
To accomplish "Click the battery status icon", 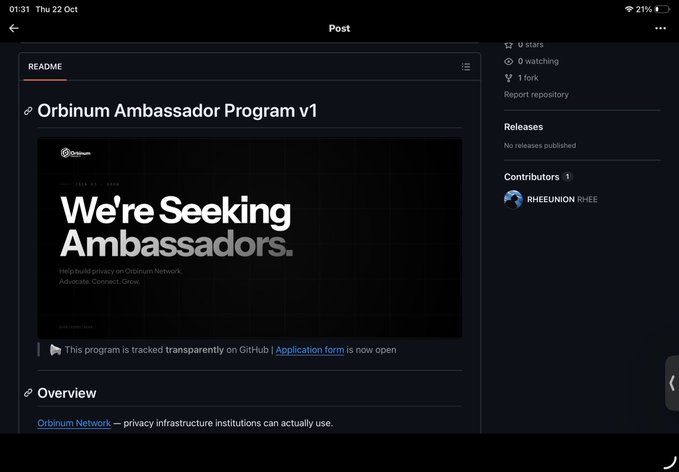I will (662, 9).
